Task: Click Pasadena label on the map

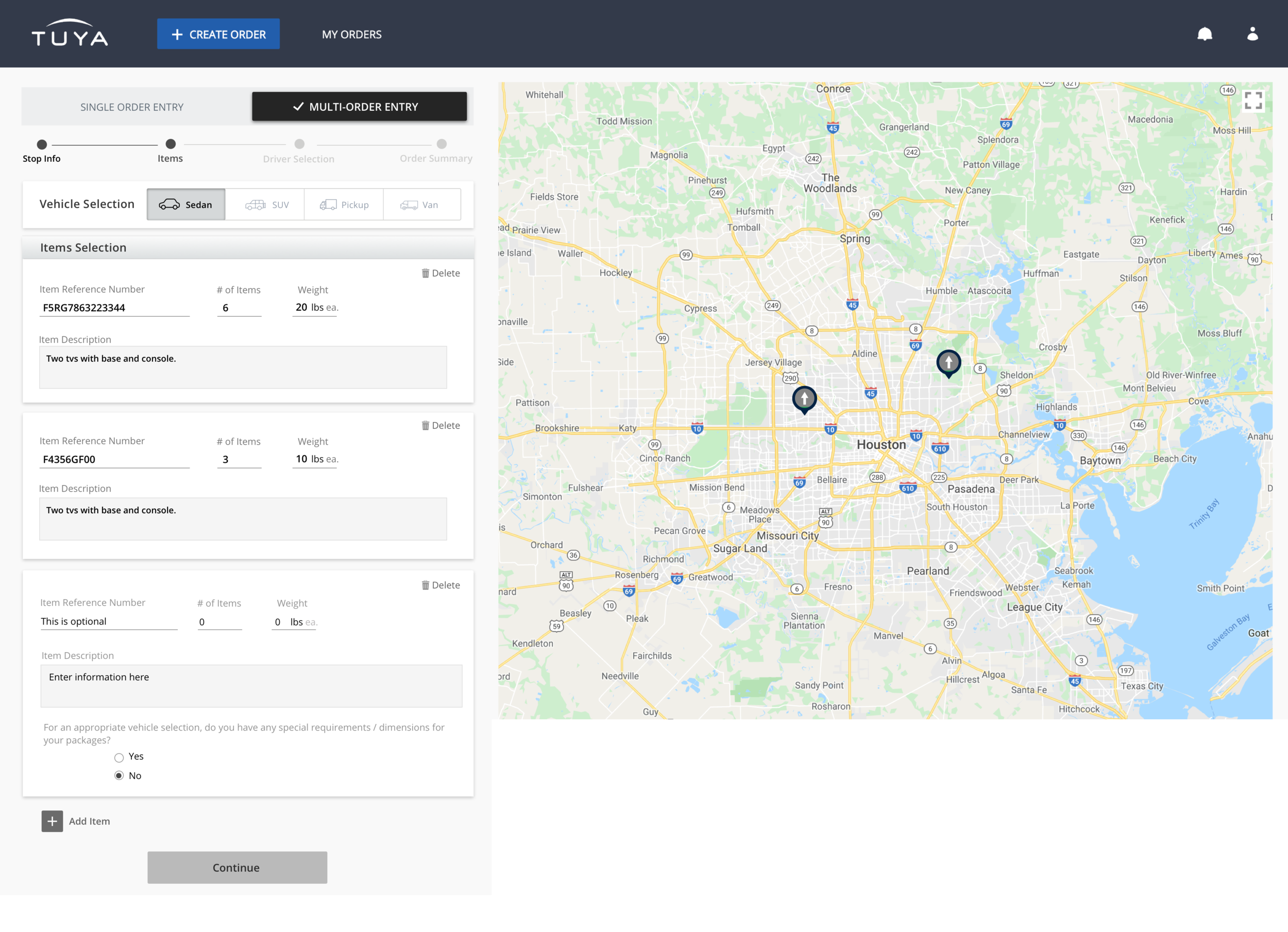Action: pyautogui.click(x=971, y=489)
